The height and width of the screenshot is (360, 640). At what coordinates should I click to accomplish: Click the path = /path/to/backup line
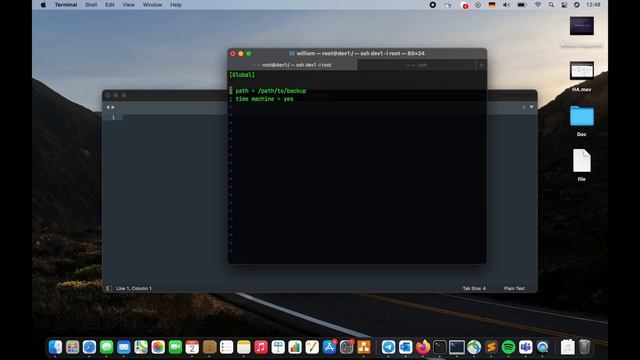(x=270, y=91)
